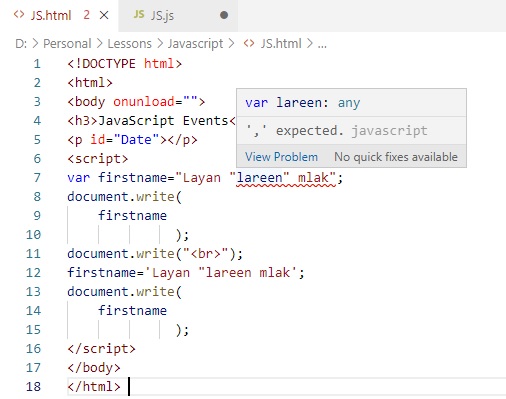
Task: Switch to the JS.js tab
Action: pos(178,15)
